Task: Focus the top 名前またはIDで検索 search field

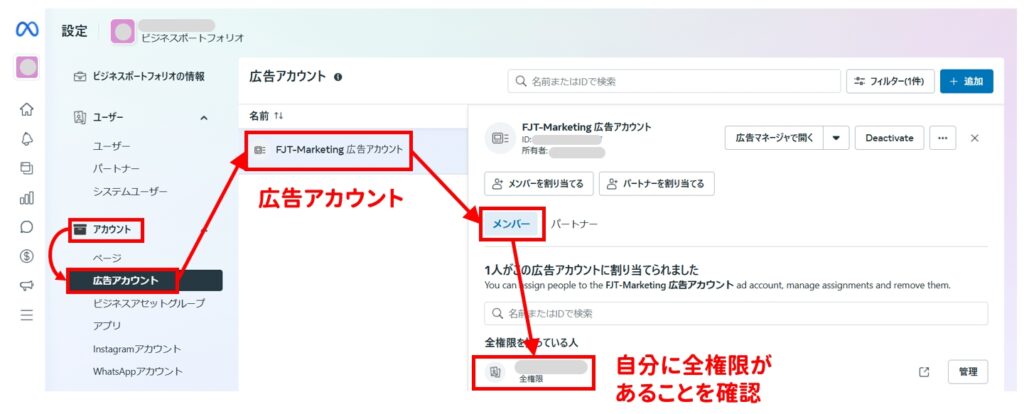Action: (x=674, y=82)
